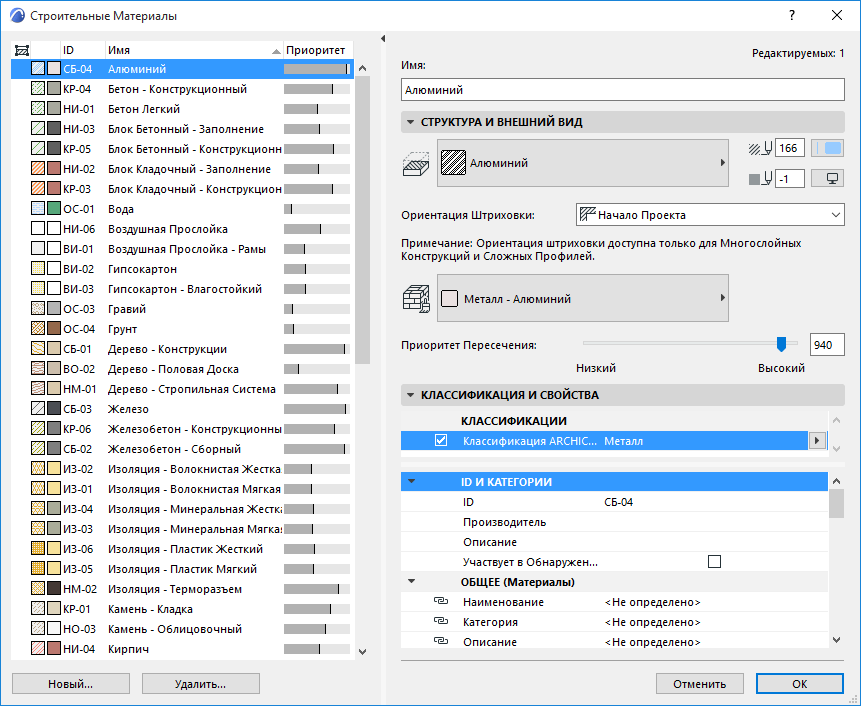
Task: Open the Алюминий cut fill selector
Action: [x=583, y=163]
